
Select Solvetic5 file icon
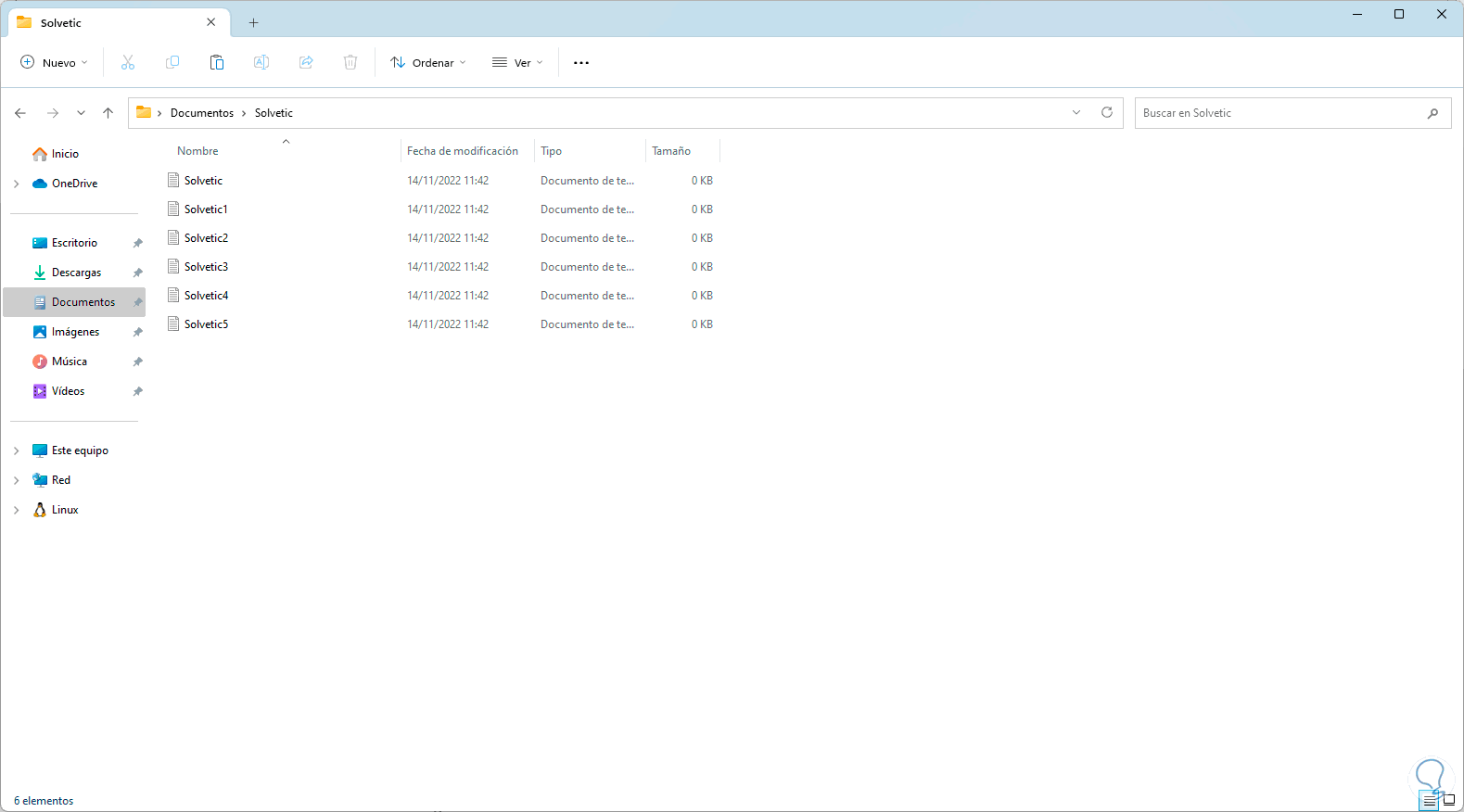click(173, 324)
